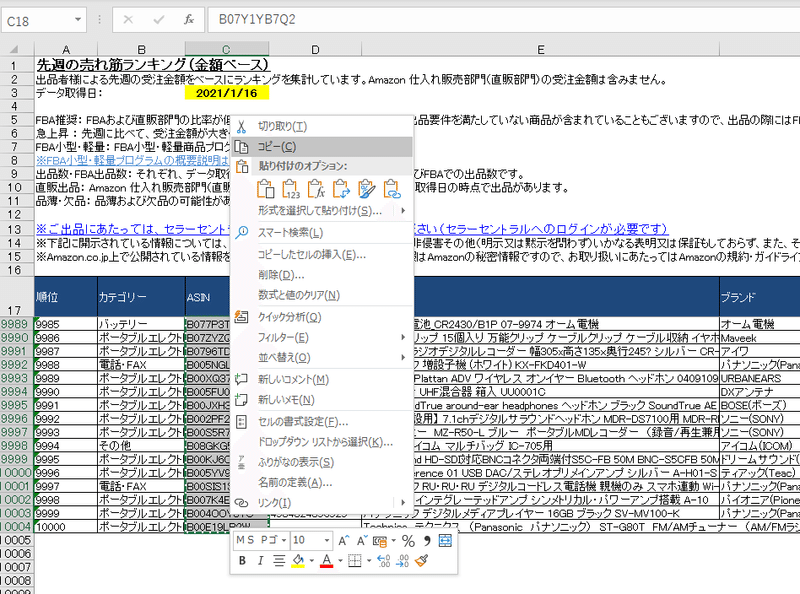
Task: Select コピーしたセルの挿入(E) menu entry
Action: [x=322, y=254]
